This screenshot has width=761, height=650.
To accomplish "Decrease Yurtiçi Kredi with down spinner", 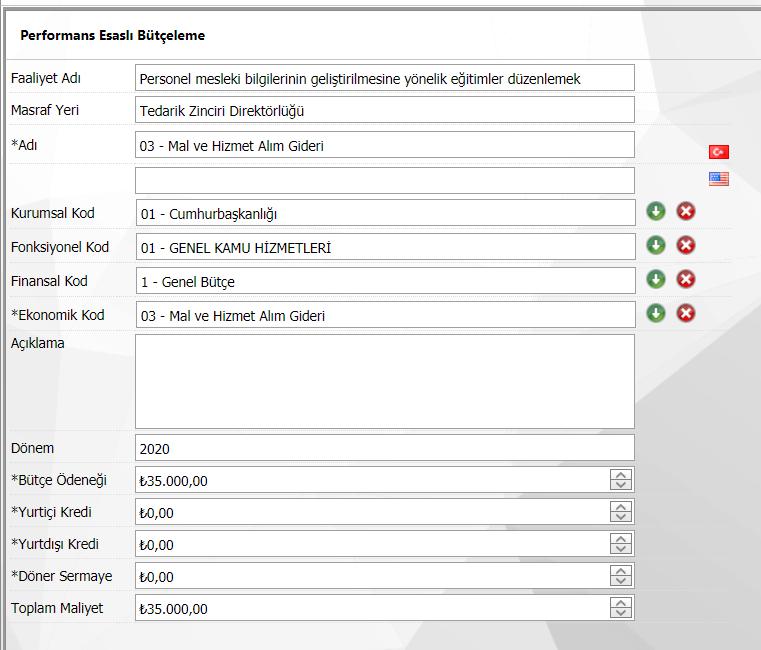I will tap(621, 518).
